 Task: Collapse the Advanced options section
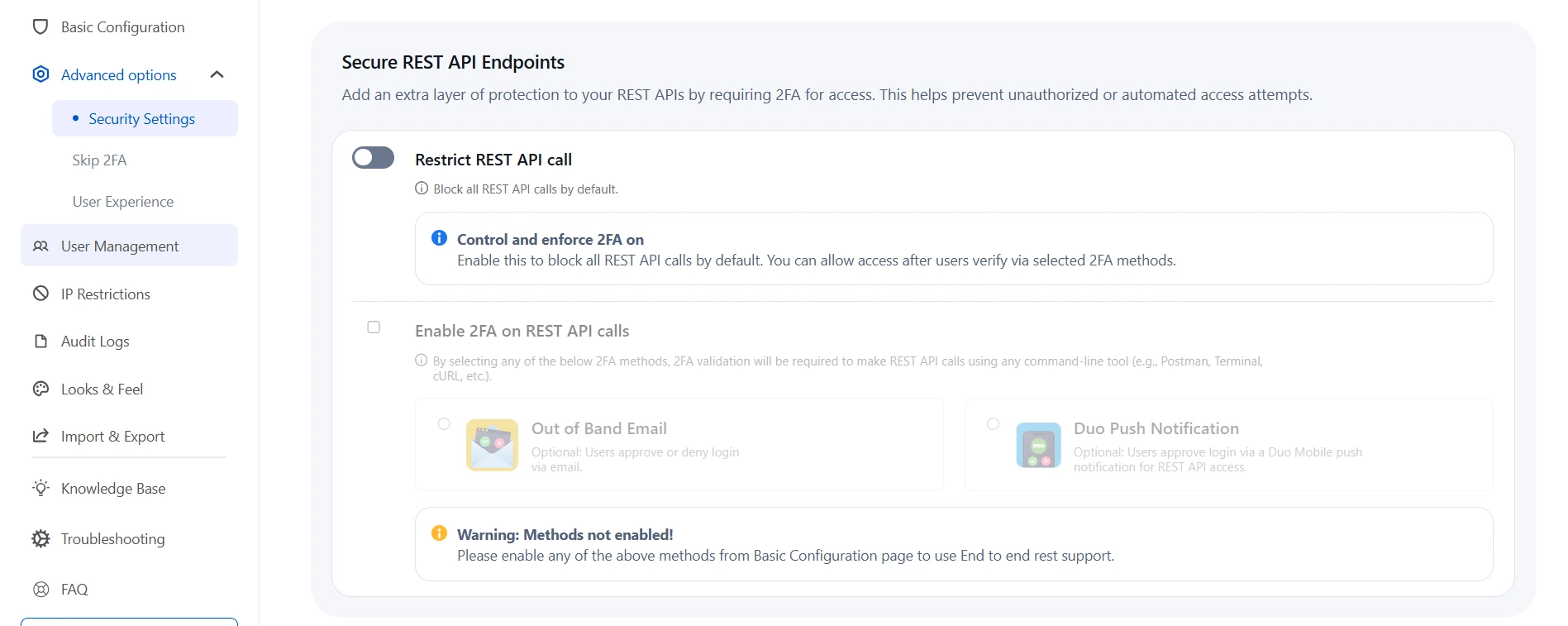tap(217, 74)
